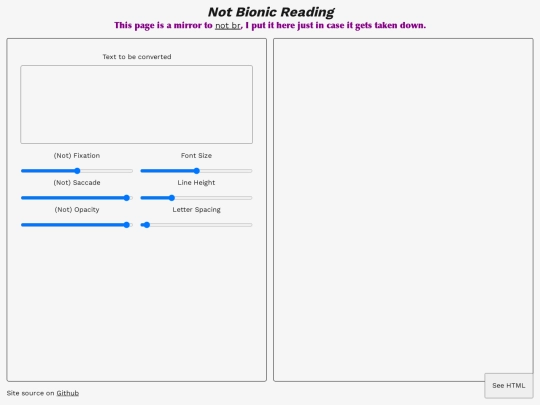Open the See HTML button
This screenshot has height=405, width=540.
509,386
